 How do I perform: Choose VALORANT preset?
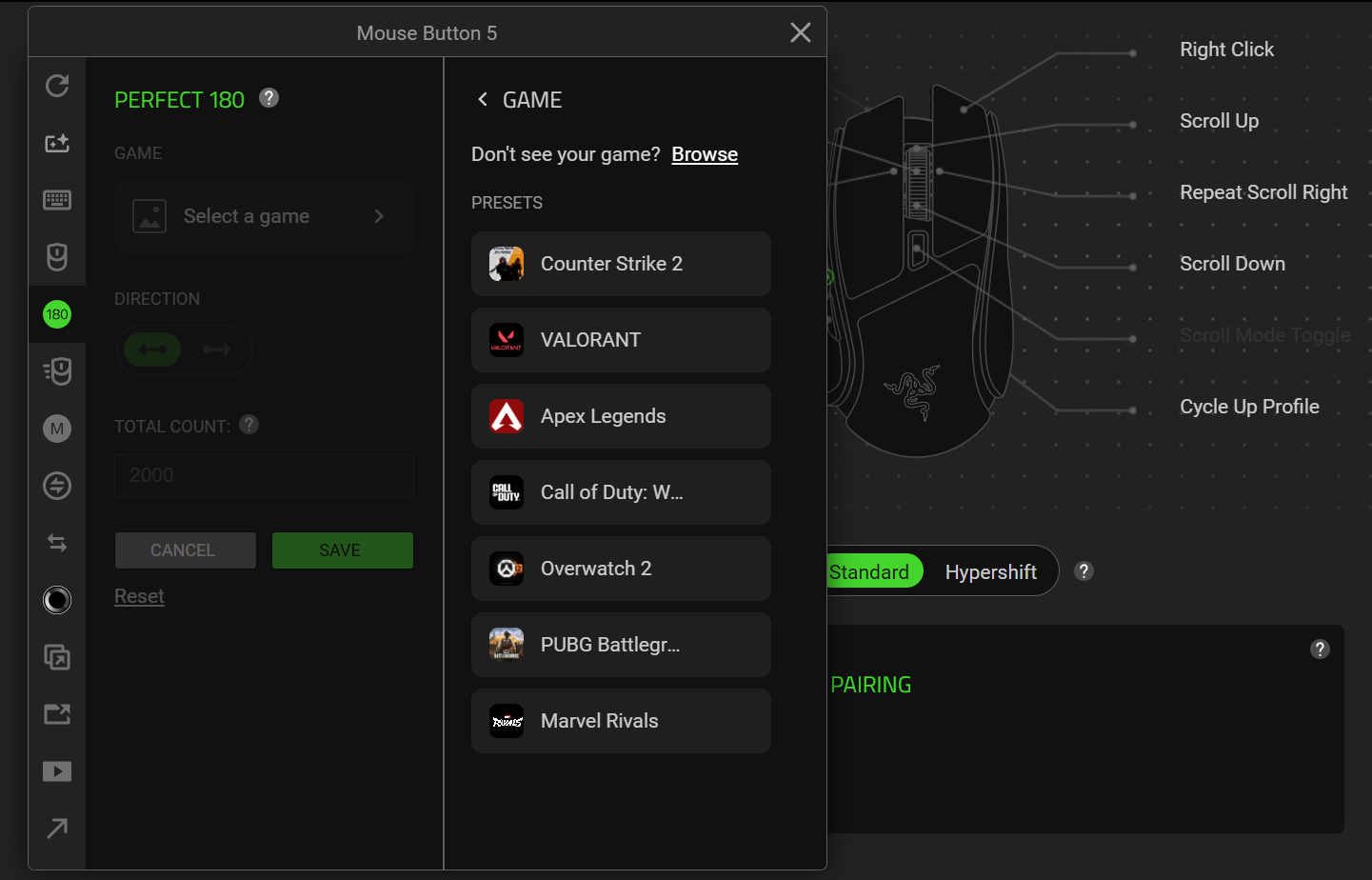(621, 340)
